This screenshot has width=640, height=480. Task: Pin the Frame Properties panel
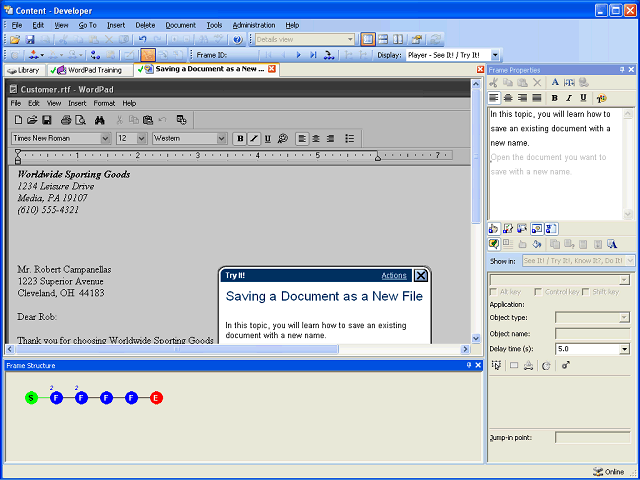coord(622,70)
